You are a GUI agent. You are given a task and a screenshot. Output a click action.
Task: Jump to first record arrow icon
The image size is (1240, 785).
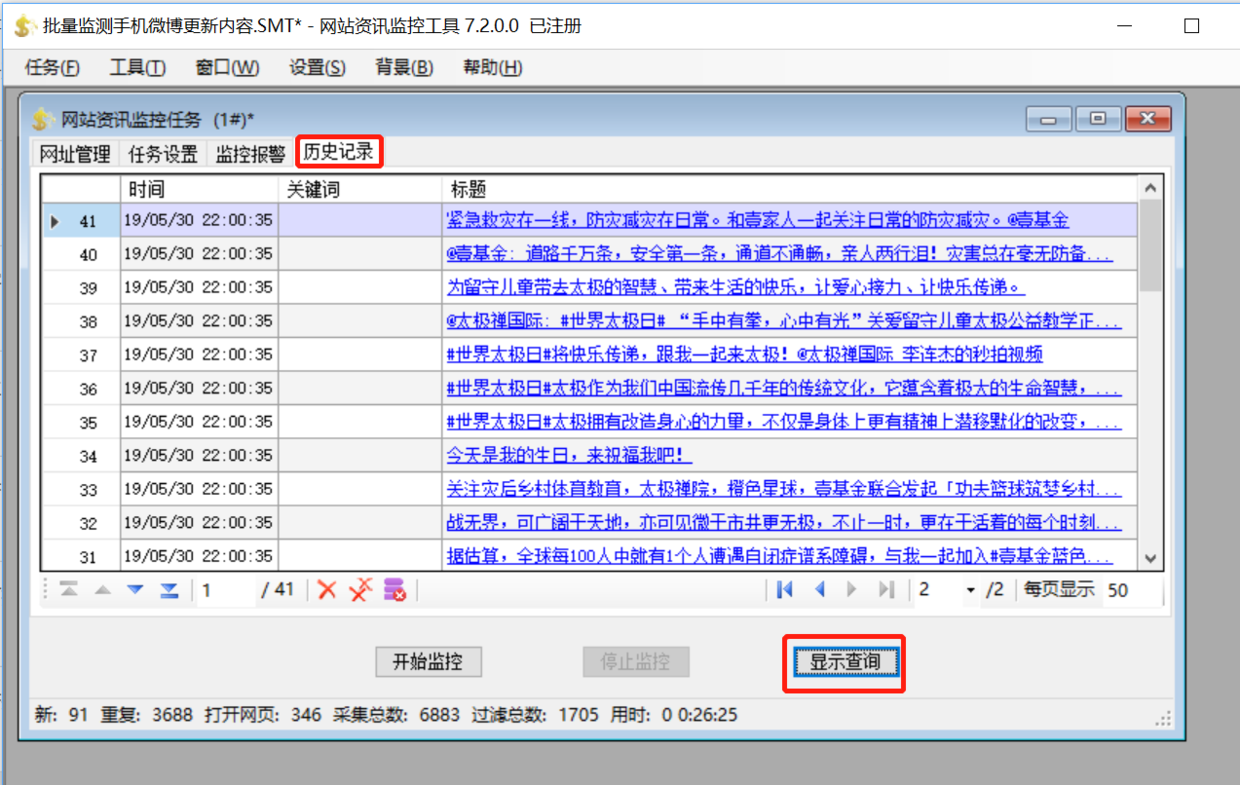point(69,590)
